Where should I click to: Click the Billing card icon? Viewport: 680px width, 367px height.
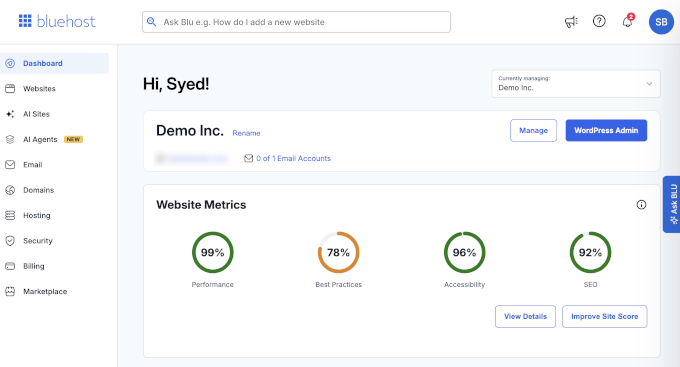point(10,266)
